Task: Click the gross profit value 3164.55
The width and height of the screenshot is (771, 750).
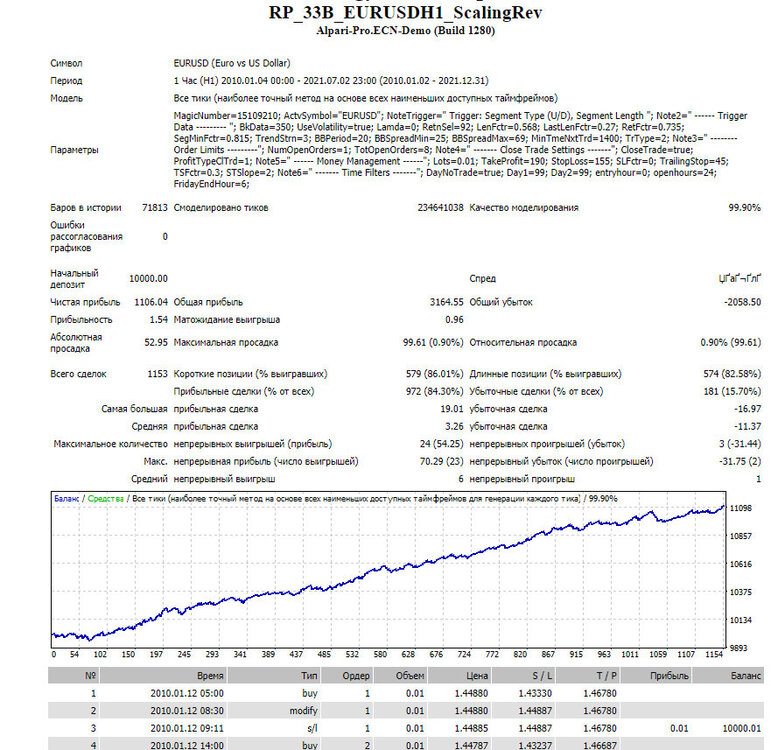Action: point(446,302)
